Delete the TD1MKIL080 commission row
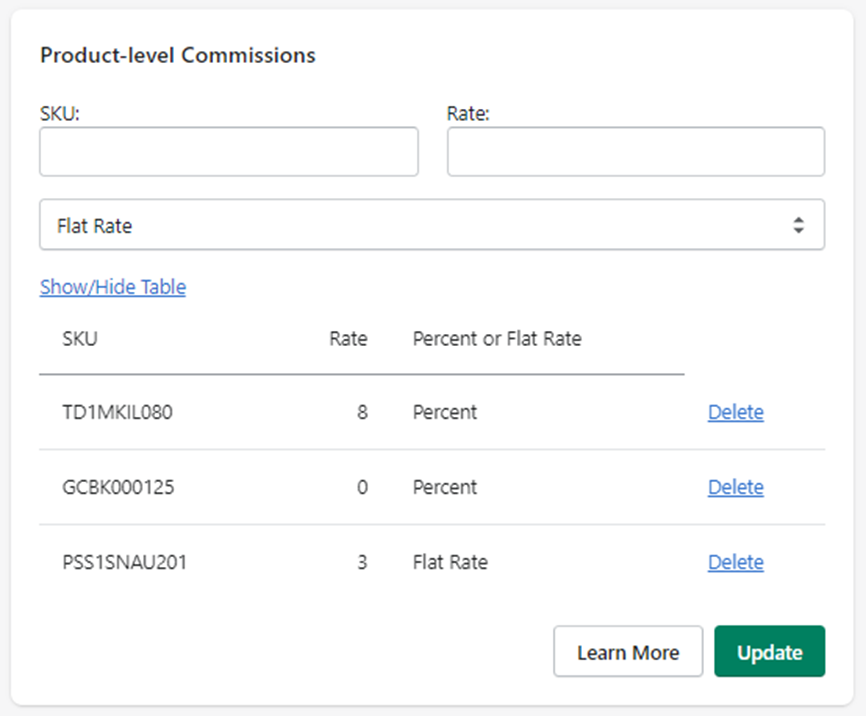Viewport: 866px width, 716px height. pos(736,412)
